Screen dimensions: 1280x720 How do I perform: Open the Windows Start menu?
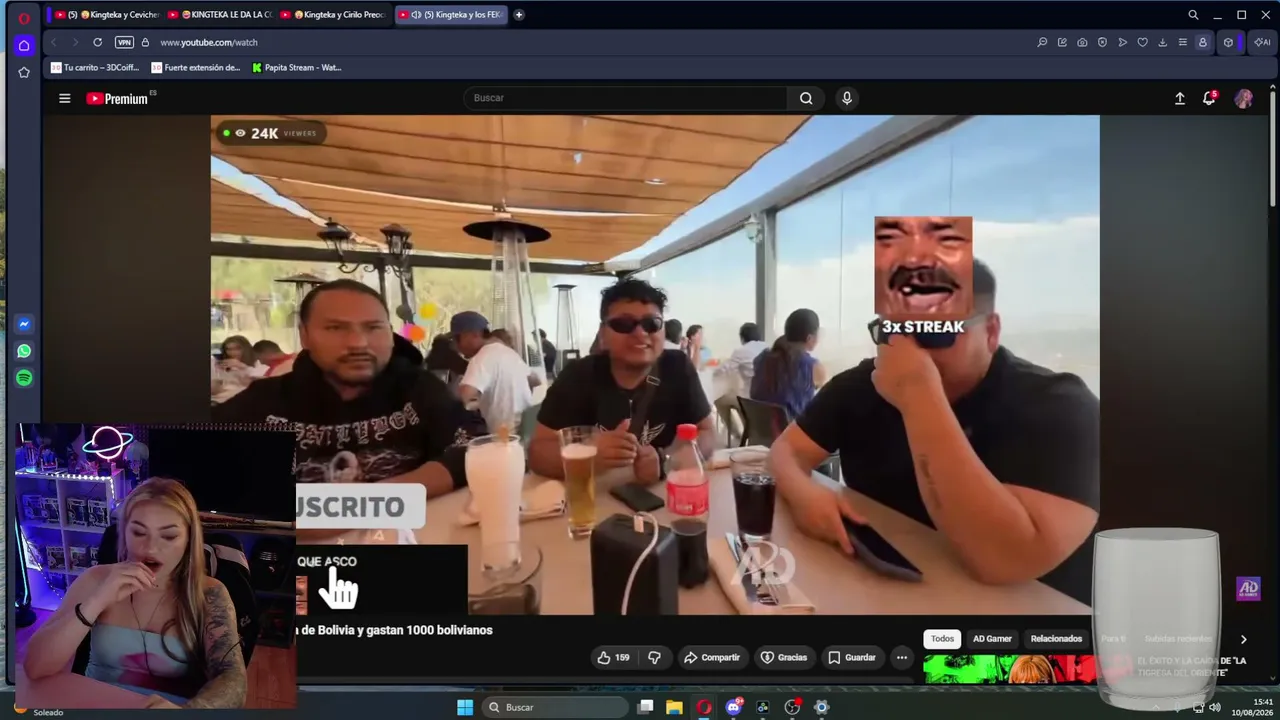pos(465,707)
